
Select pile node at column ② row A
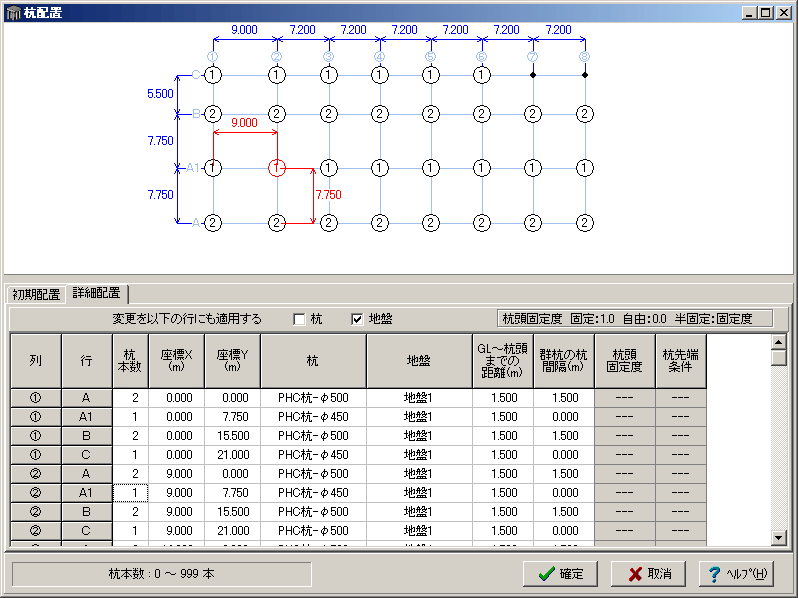point(277,223)
